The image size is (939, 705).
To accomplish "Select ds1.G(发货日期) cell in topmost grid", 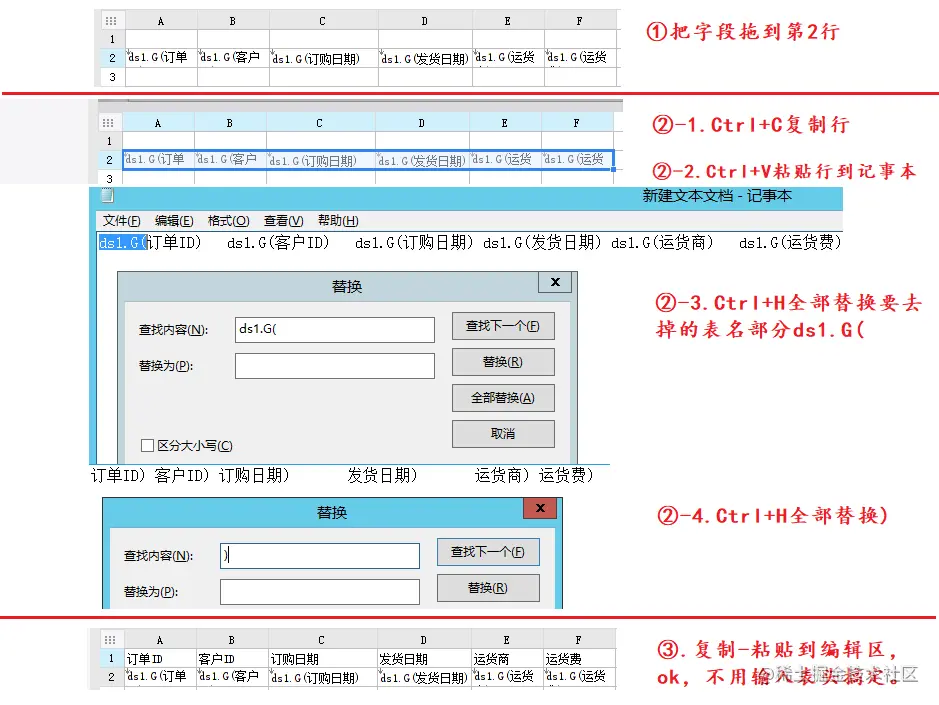I will tap(425, 58).
